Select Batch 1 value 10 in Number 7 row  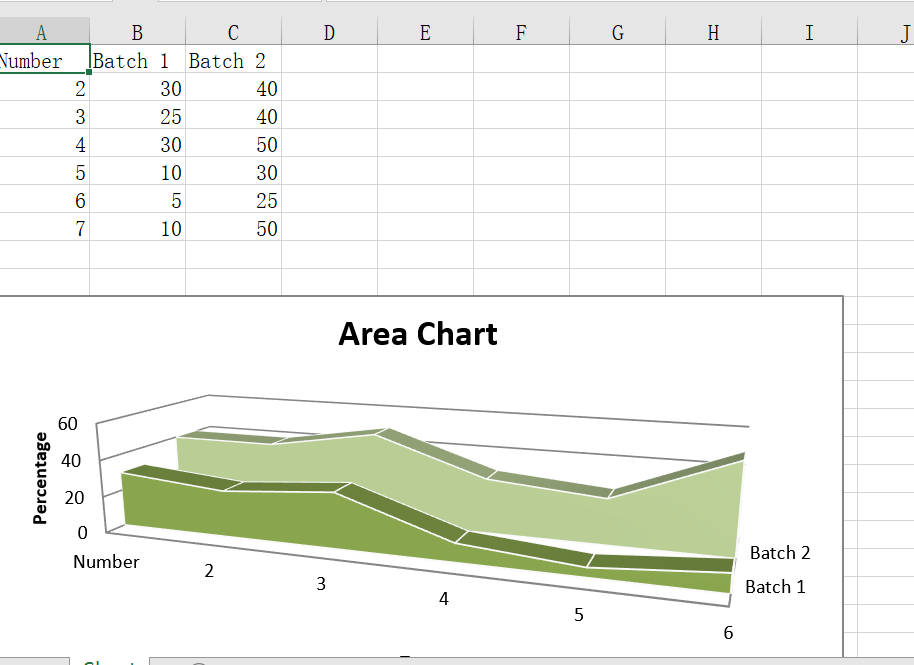138,227
